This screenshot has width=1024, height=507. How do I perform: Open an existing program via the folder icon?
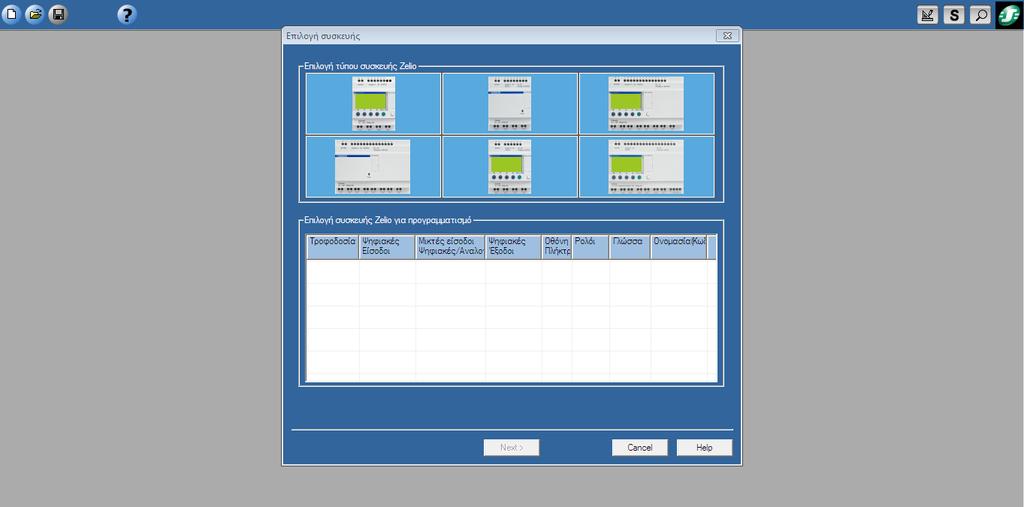[34, 14]
